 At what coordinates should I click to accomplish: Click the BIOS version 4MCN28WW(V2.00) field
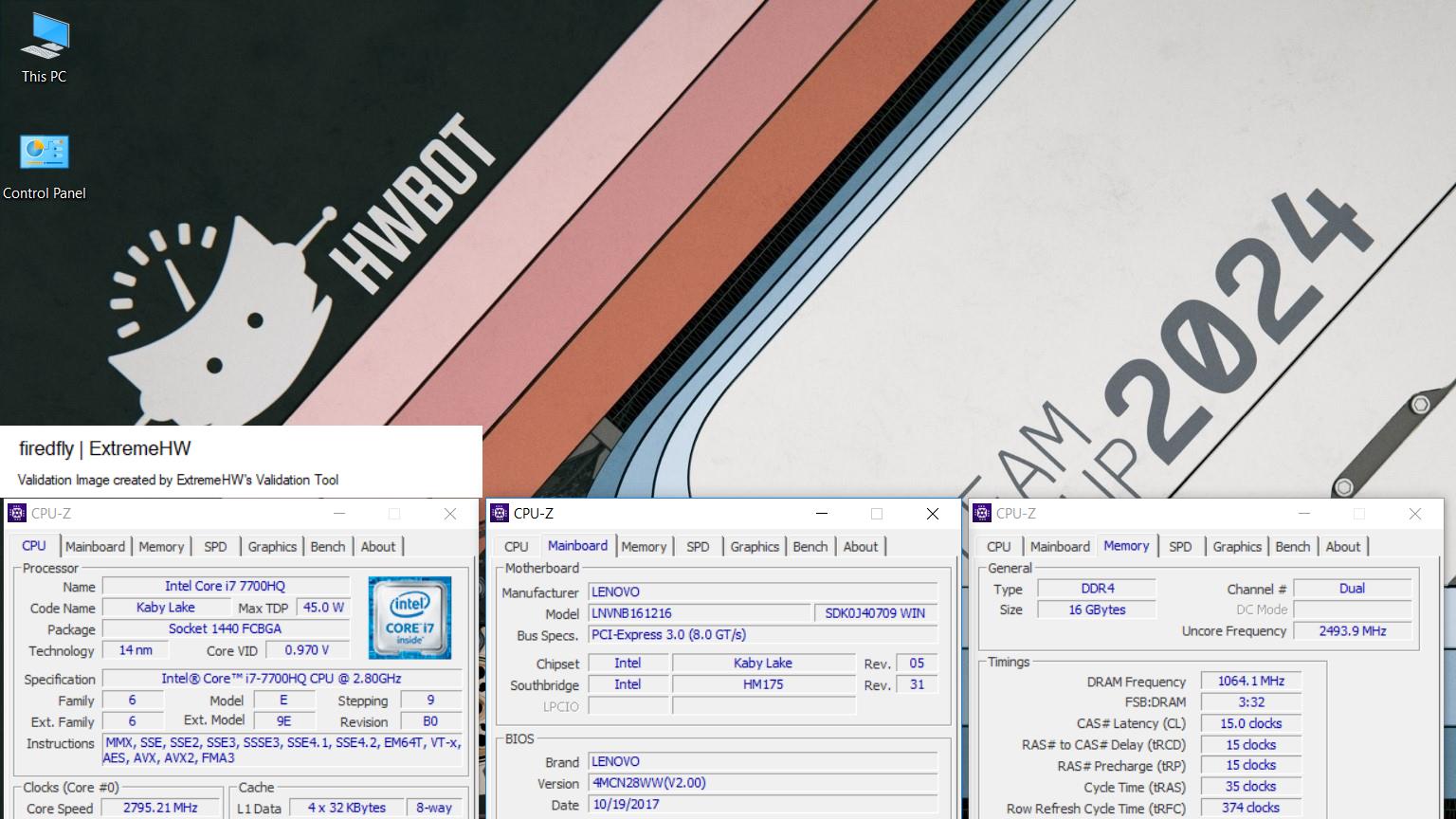pyautogui.click(x=762, y=783)
